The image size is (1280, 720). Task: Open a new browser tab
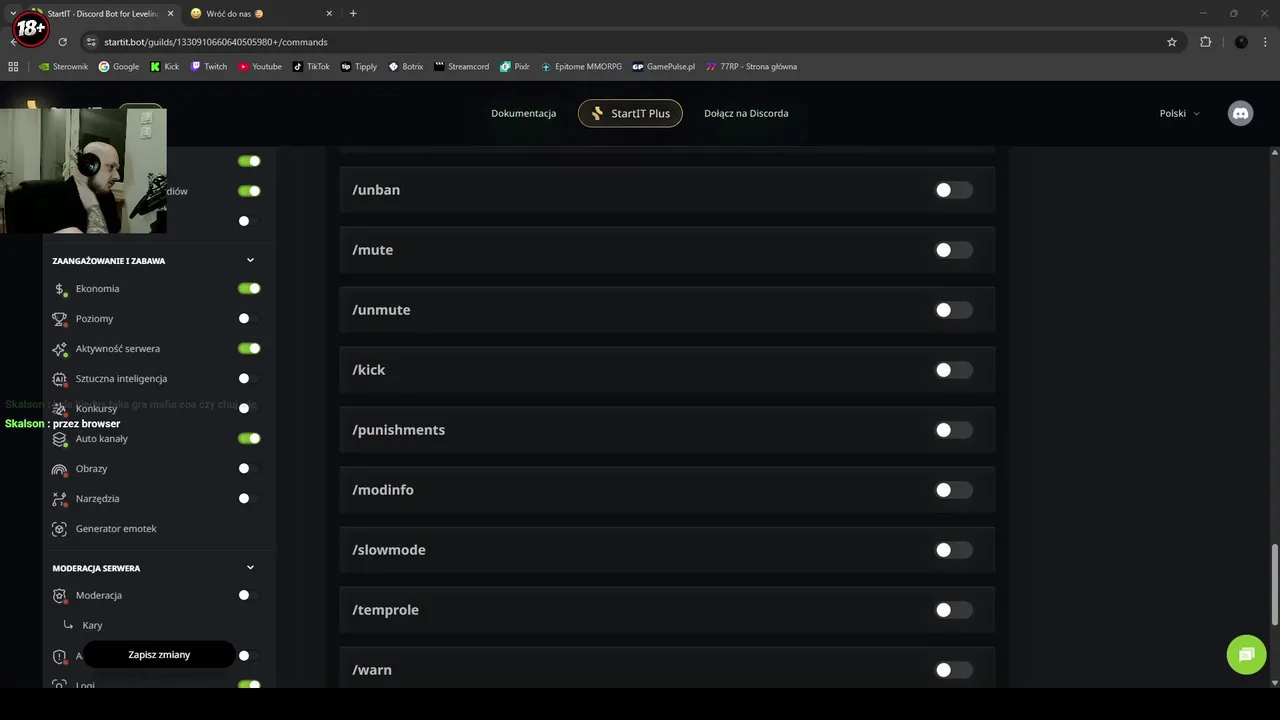click(x=353, y=13)
